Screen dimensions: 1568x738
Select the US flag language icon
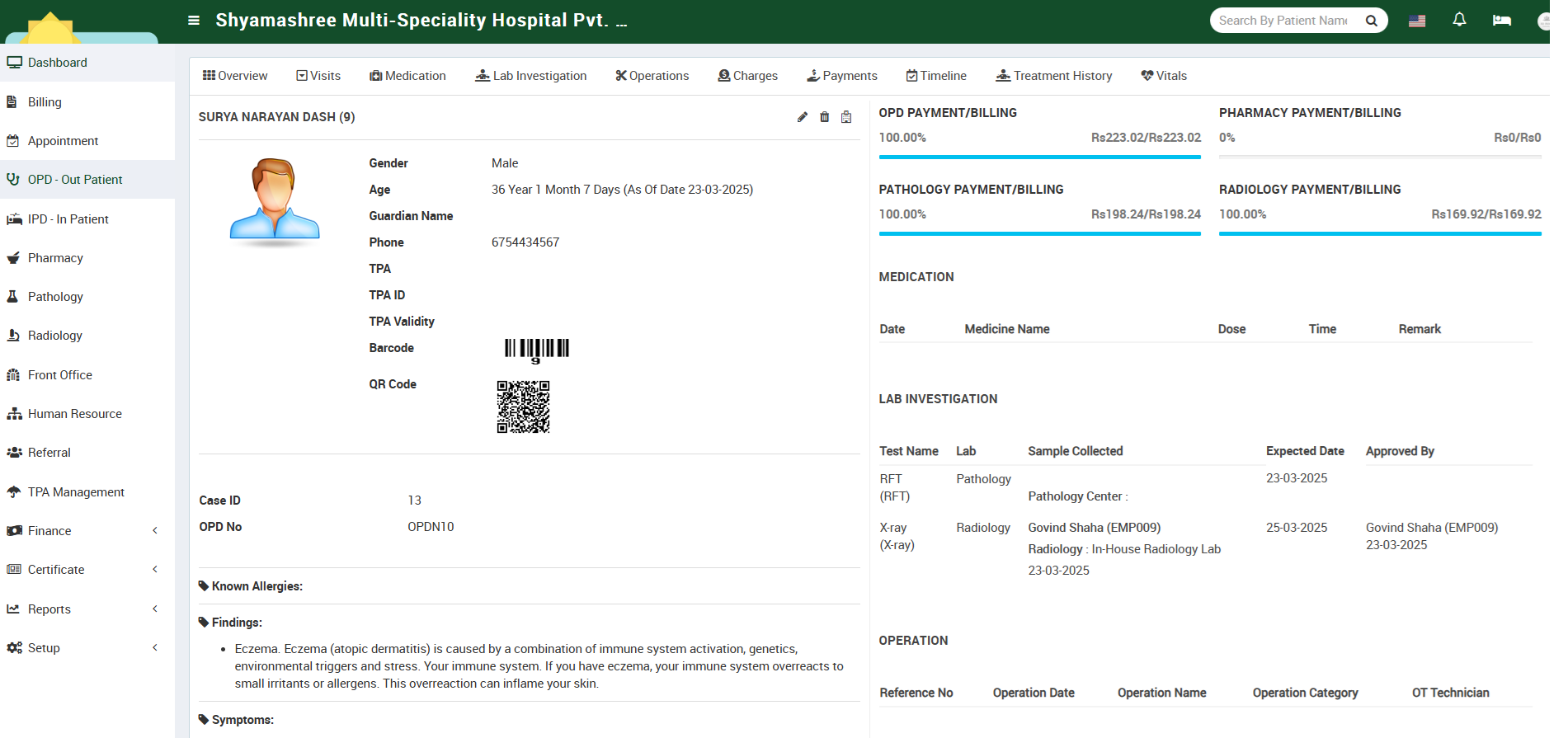pos(1417,21)
